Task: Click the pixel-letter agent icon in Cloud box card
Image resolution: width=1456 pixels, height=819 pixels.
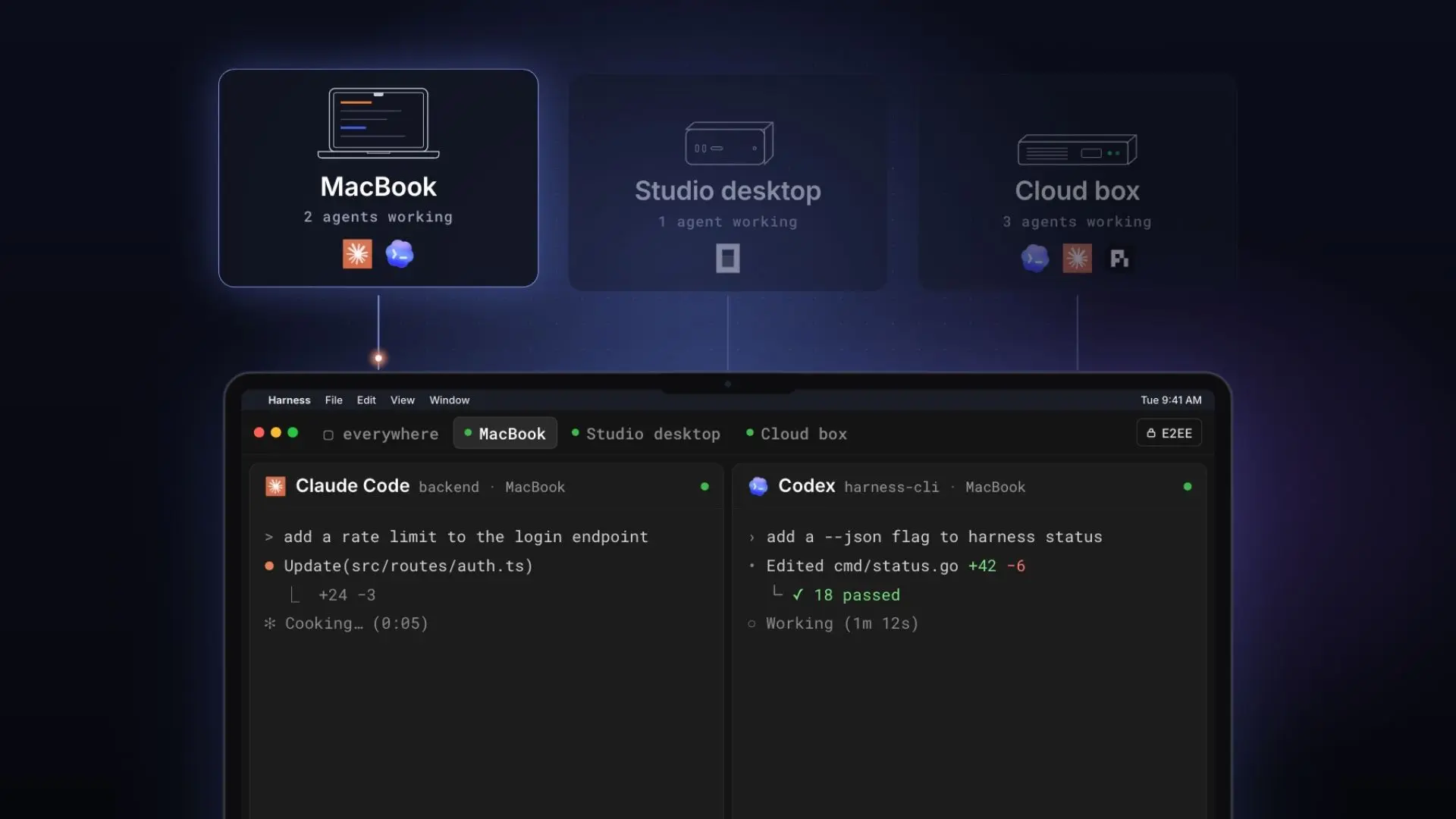Action: tap(1119, 259)
